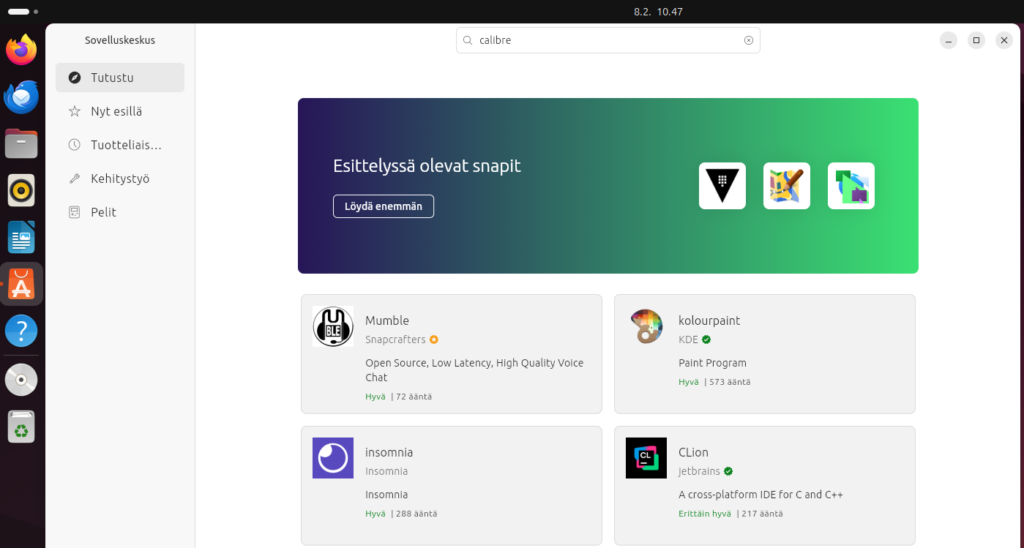Launch Firefox from the dock
1024x548 pixels.
point(21,50)
